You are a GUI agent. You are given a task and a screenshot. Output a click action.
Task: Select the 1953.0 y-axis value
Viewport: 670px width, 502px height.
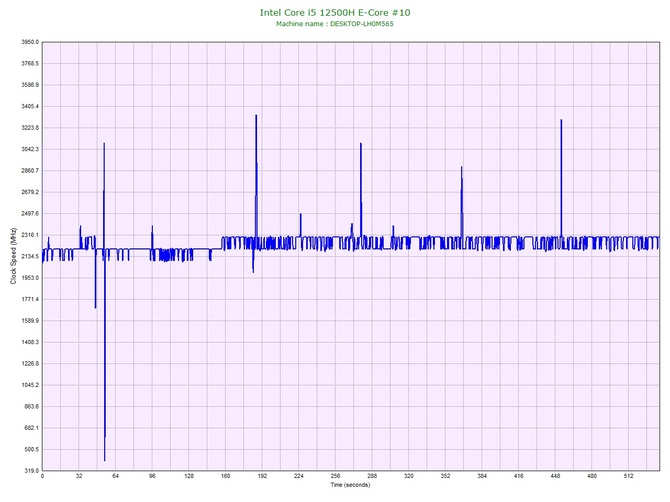30,278
